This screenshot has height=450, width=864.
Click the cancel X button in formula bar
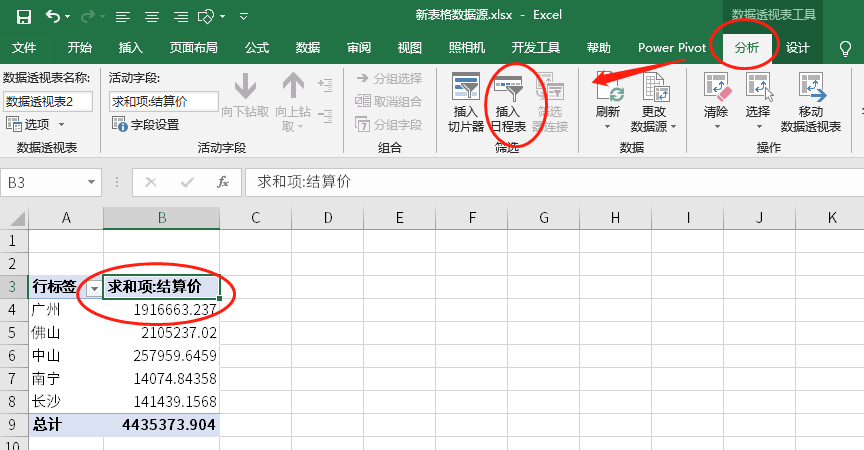click(x=150, y=182)
